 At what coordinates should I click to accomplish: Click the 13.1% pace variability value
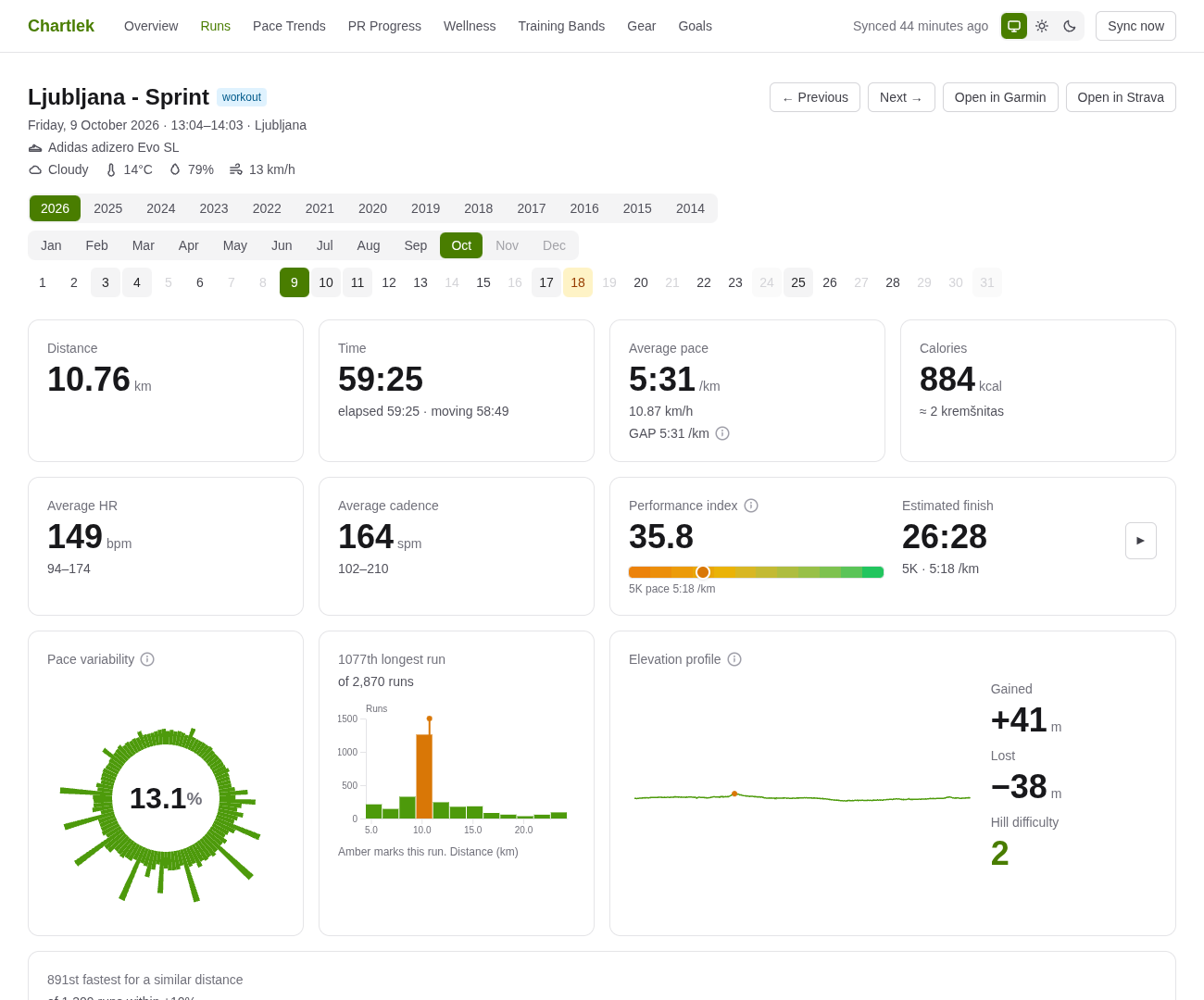166,798
